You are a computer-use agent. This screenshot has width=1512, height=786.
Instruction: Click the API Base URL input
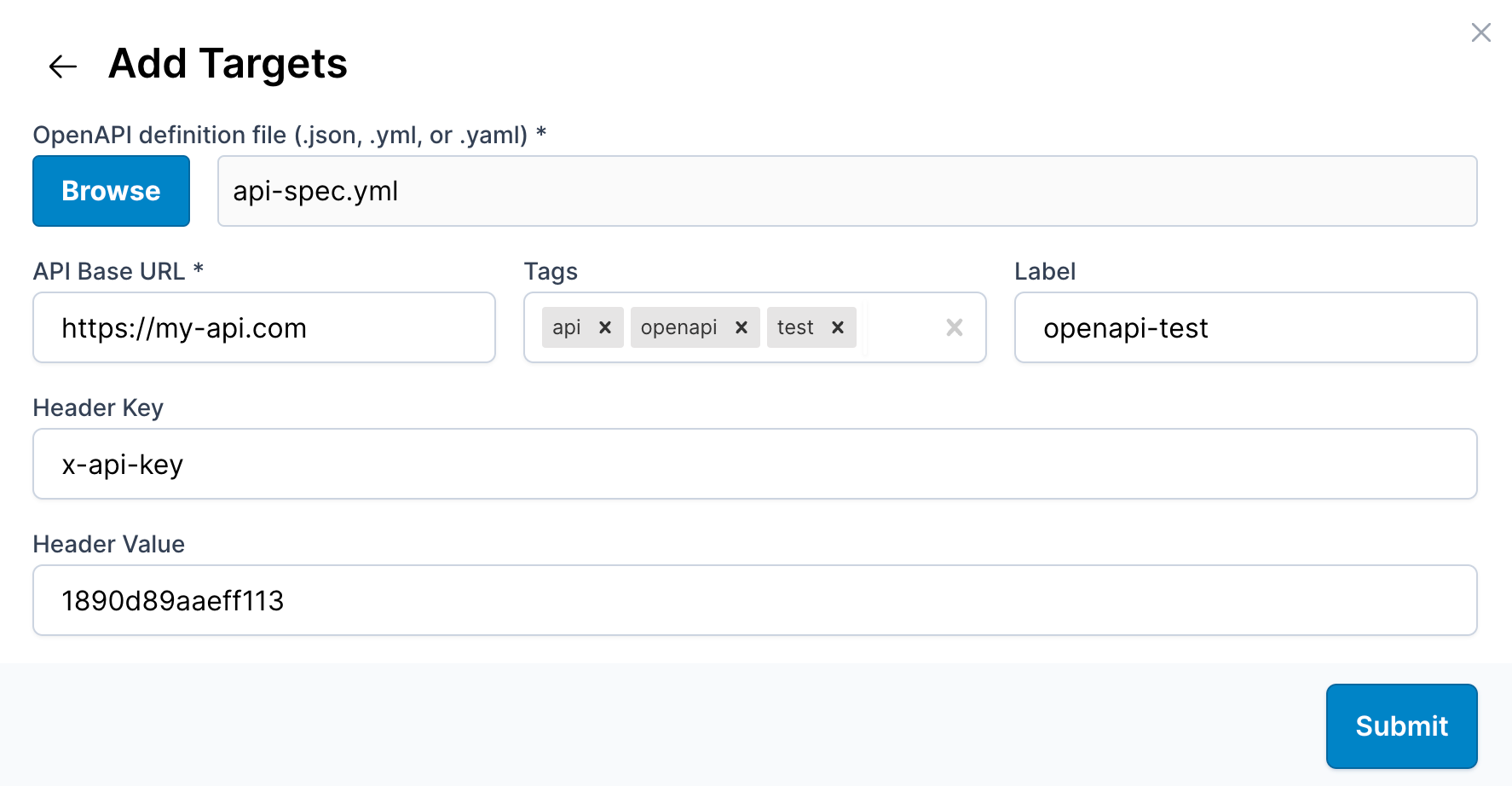[x=264, y=327]
